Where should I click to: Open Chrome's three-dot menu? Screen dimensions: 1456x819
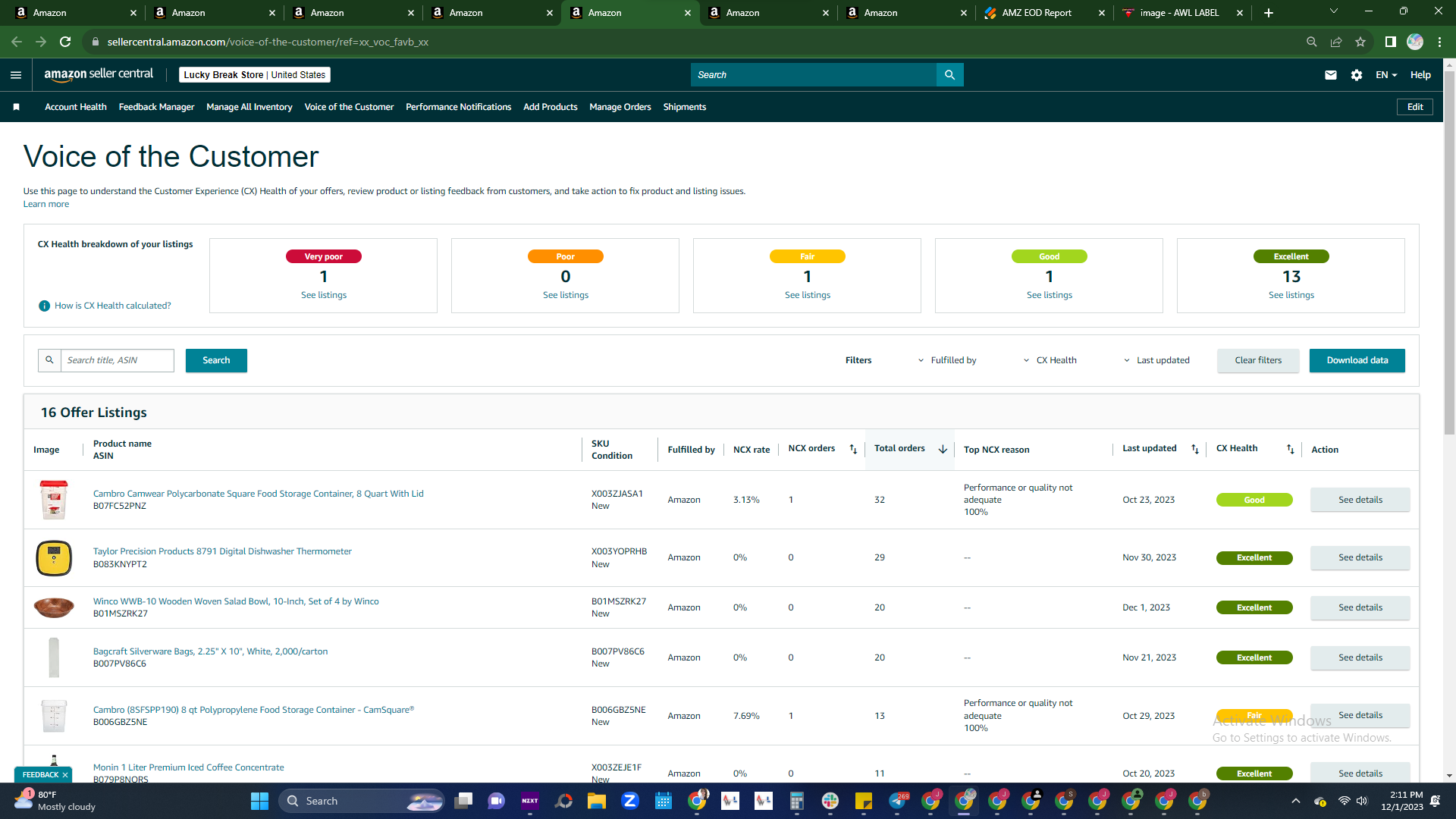pyautogui.click(x=1439, y=42)
